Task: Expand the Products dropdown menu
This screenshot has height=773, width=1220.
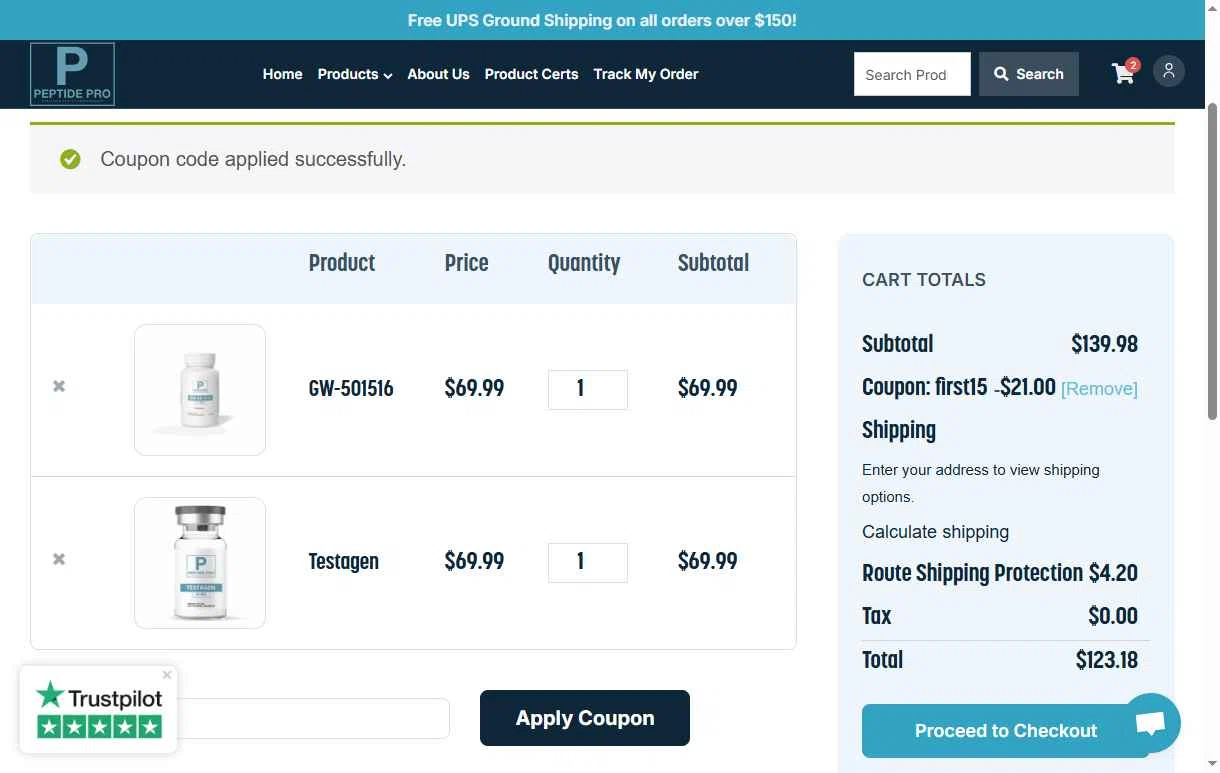Action: [355, 74]
